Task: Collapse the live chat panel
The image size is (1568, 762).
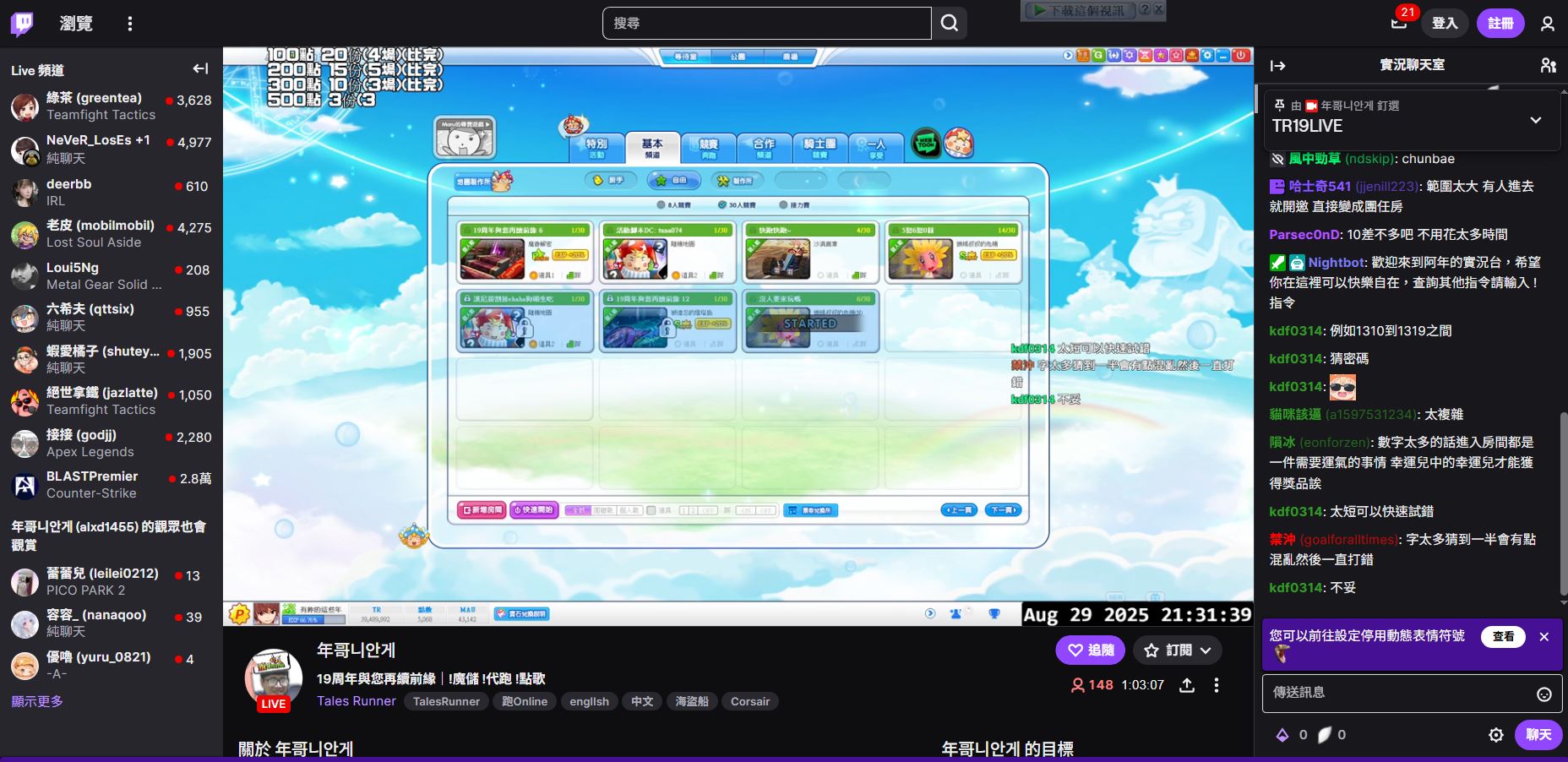Action: [1278, 66]
